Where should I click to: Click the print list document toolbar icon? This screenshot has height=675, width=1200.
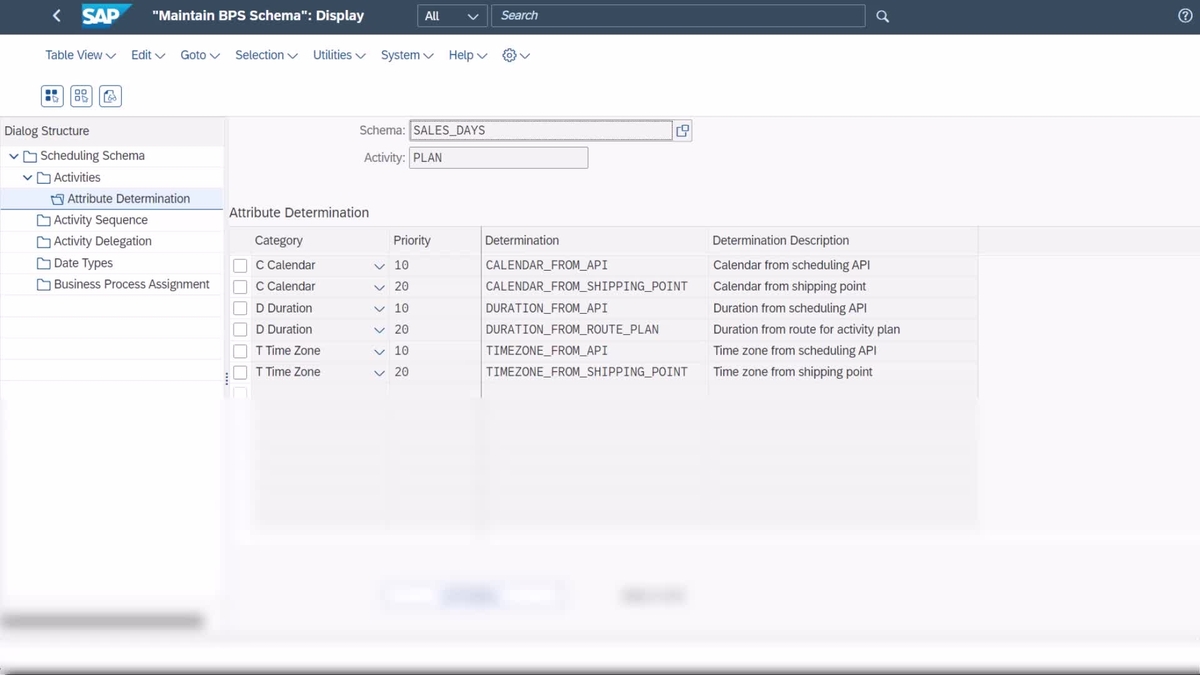tap(110, 95)
